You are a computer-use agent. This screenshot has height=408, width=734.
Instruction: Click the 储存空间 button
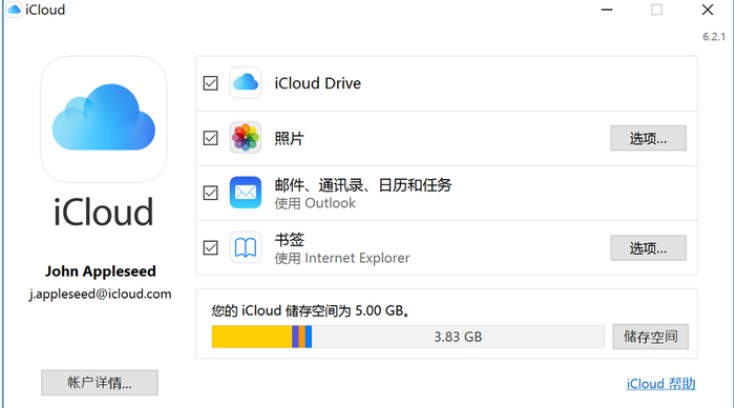coord(650,337)
